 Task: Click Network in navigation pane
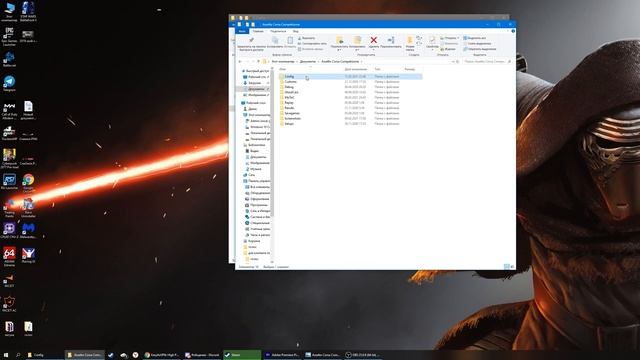click(x=251, y=175)
